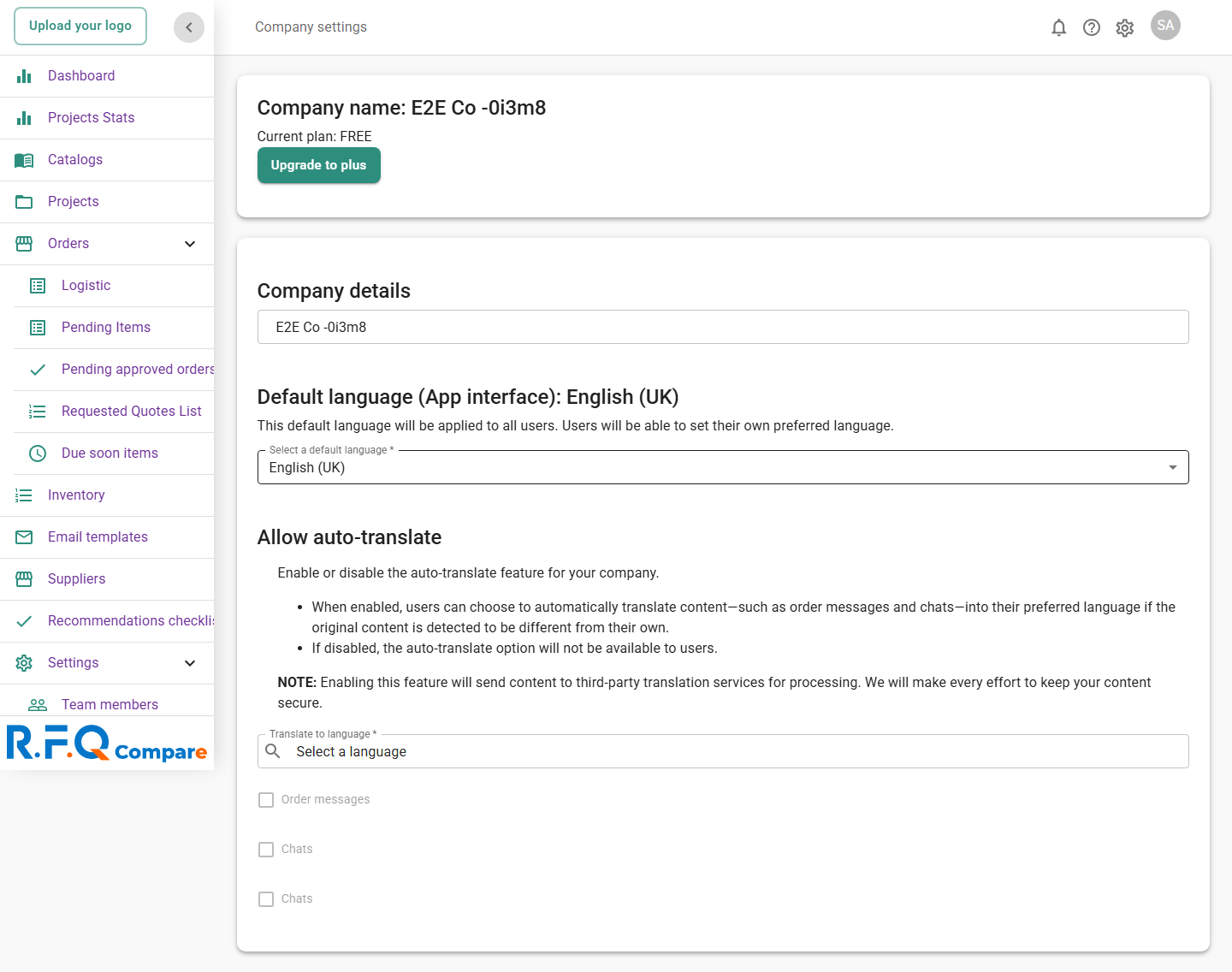
Task: Click the Inventory list icon
Action: click(x=24, y=495)
